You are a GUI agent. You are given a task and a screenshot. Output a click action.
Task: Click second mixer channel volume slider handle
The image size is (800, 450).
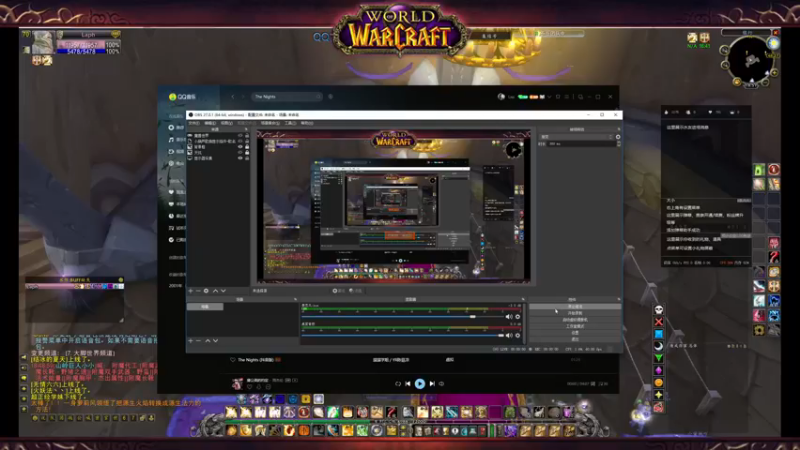coord(501,335)
